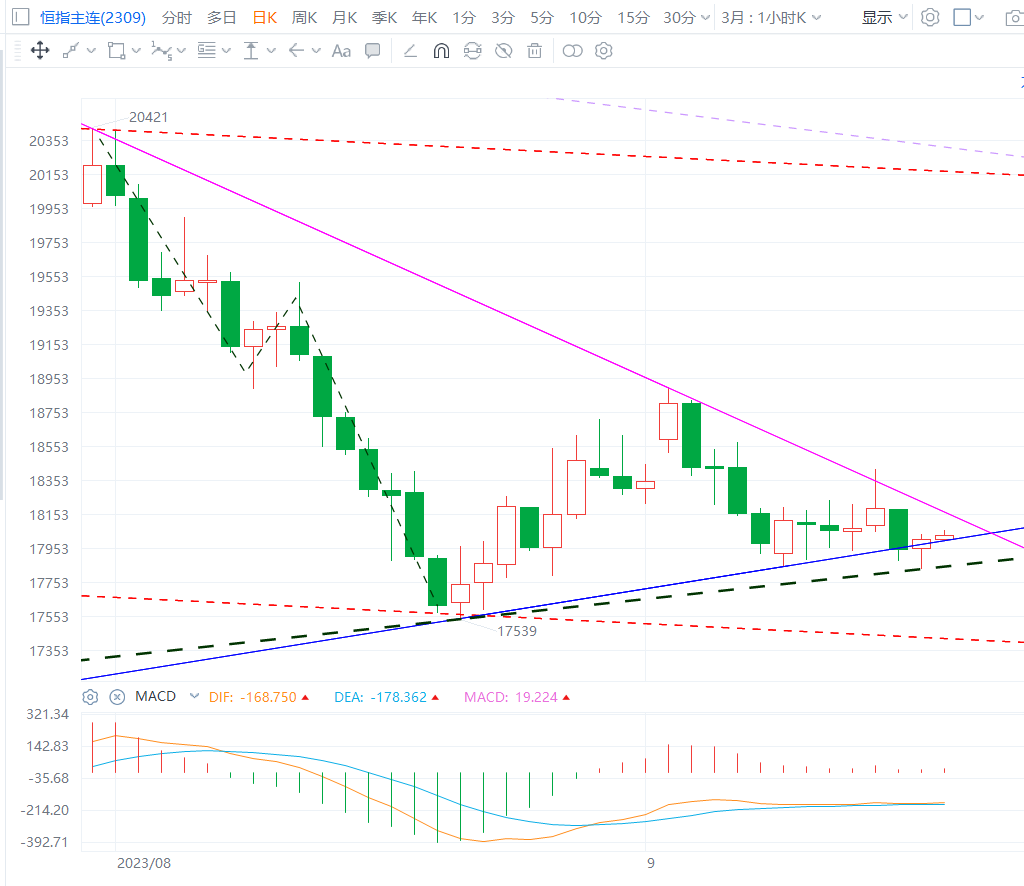Click the DIF: -168.750 value
Image resolution: width=1024 pixels, height=886 pixels.
pos(253,697)
